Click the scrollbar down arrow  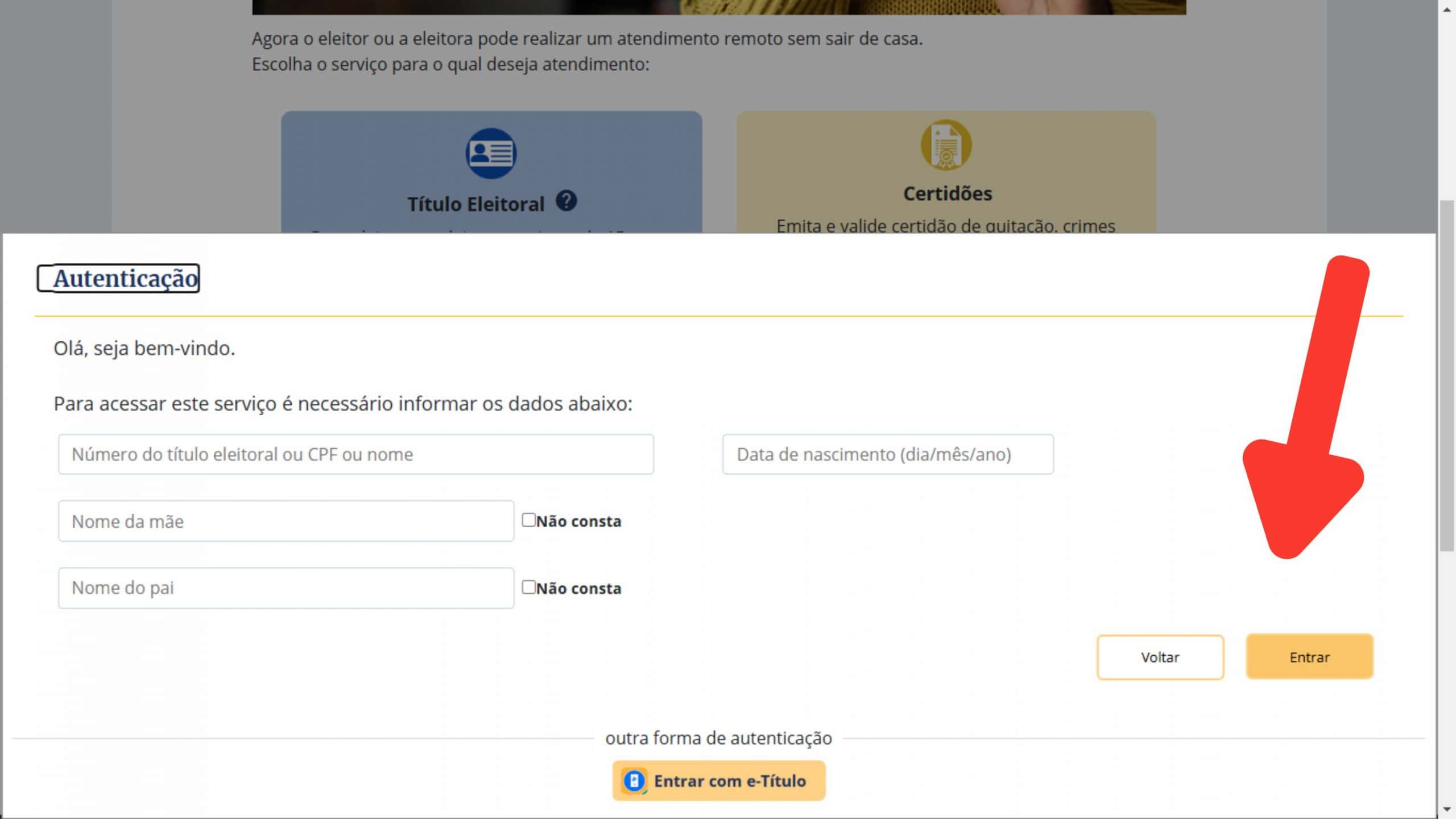[1447, 810]
